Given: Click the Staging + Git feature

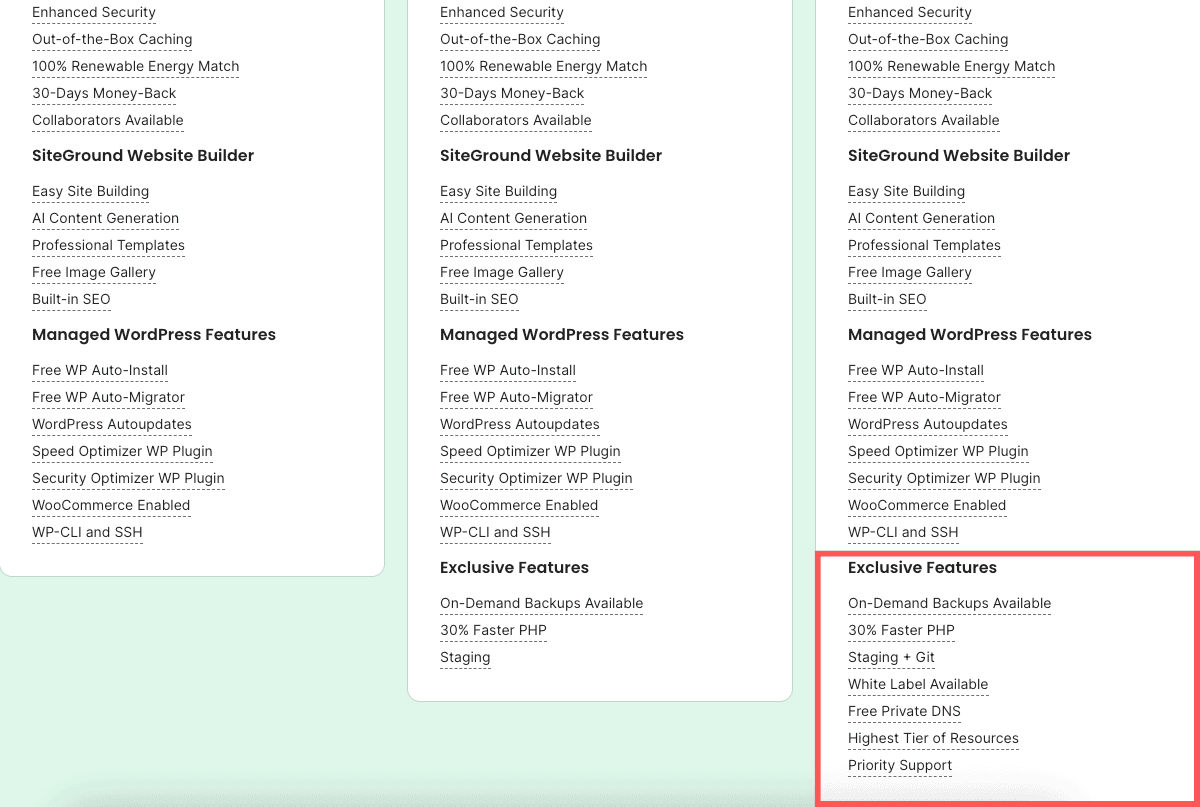Looking at the screenshot, I should click(x=891, y=658).
